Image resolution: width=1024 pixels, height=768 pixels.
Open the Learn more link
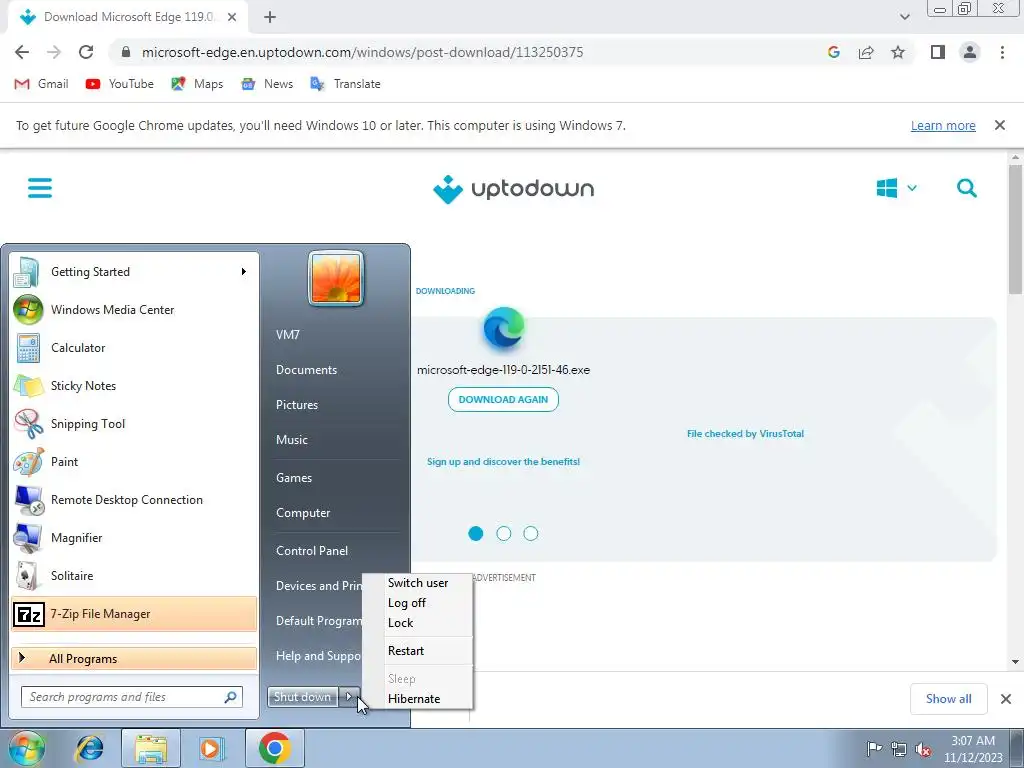click(943, 125)
